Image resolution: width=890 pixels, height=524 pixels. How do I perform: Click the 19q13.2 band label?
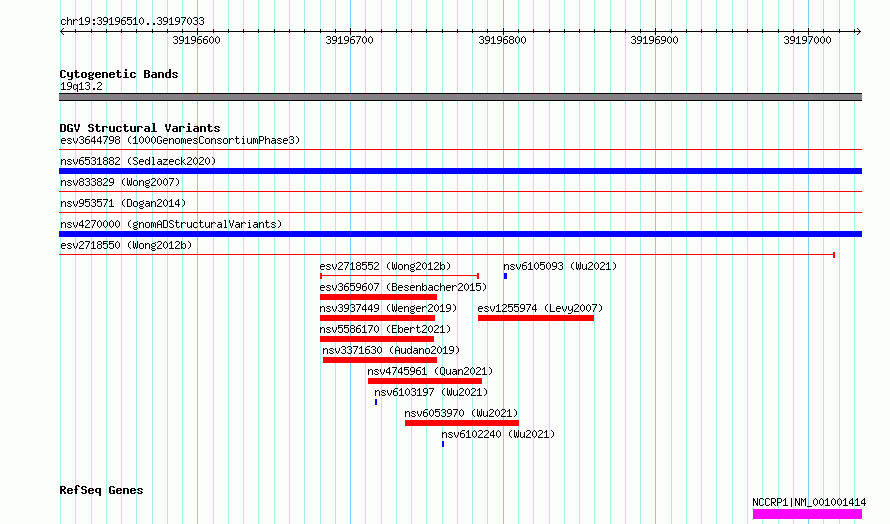[x=81, y=86]
